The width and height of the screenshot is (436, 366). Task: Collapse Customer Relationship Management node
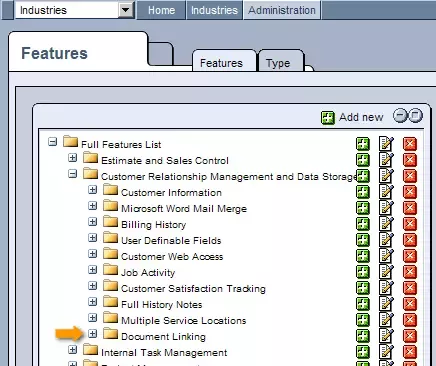click(x=72, y=174)
